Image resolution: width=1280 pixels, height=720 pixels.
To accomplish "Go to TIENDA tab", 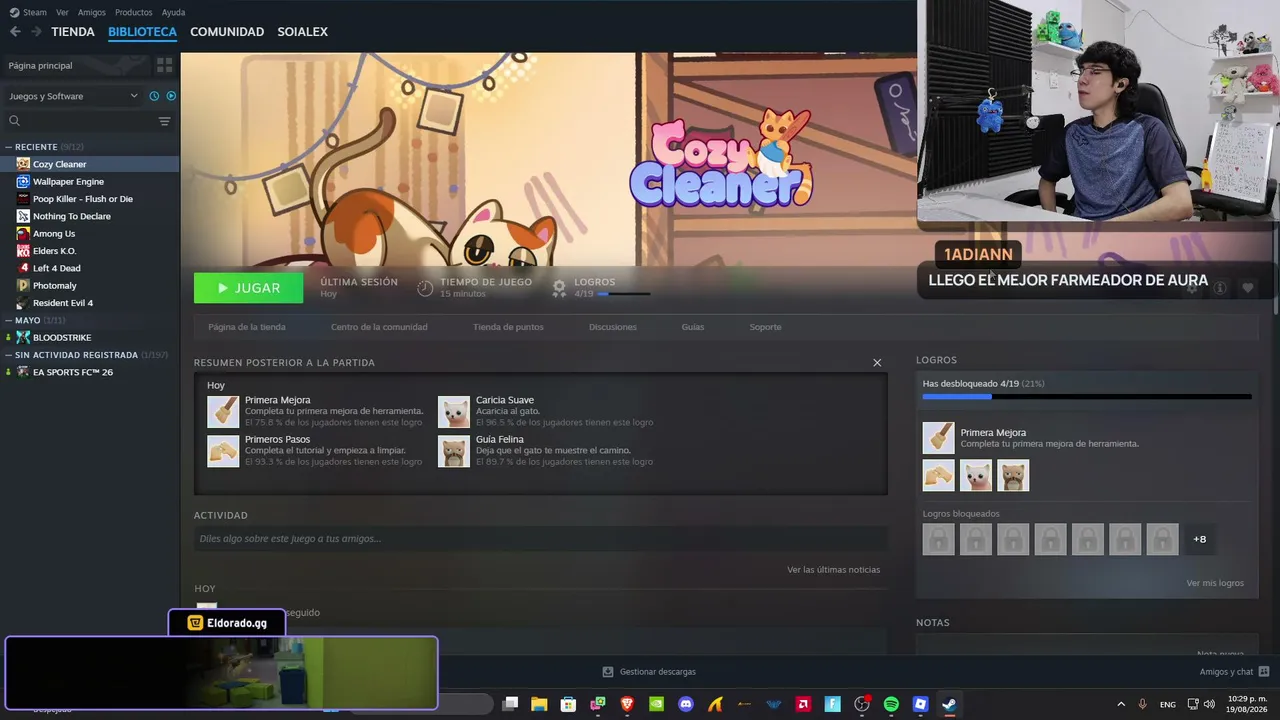I will pos(73,32).
